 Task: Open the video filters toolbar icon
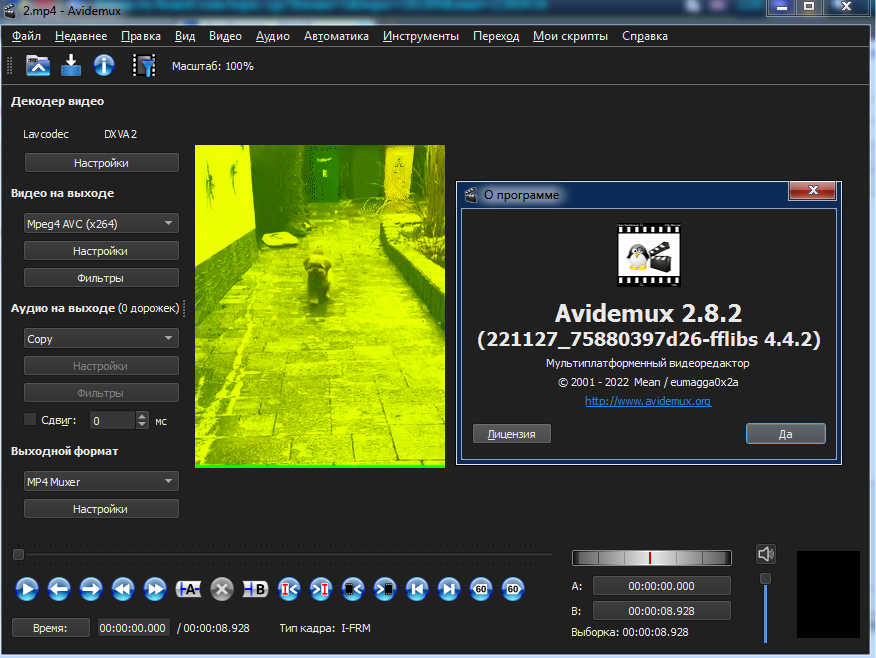(144, 65)
